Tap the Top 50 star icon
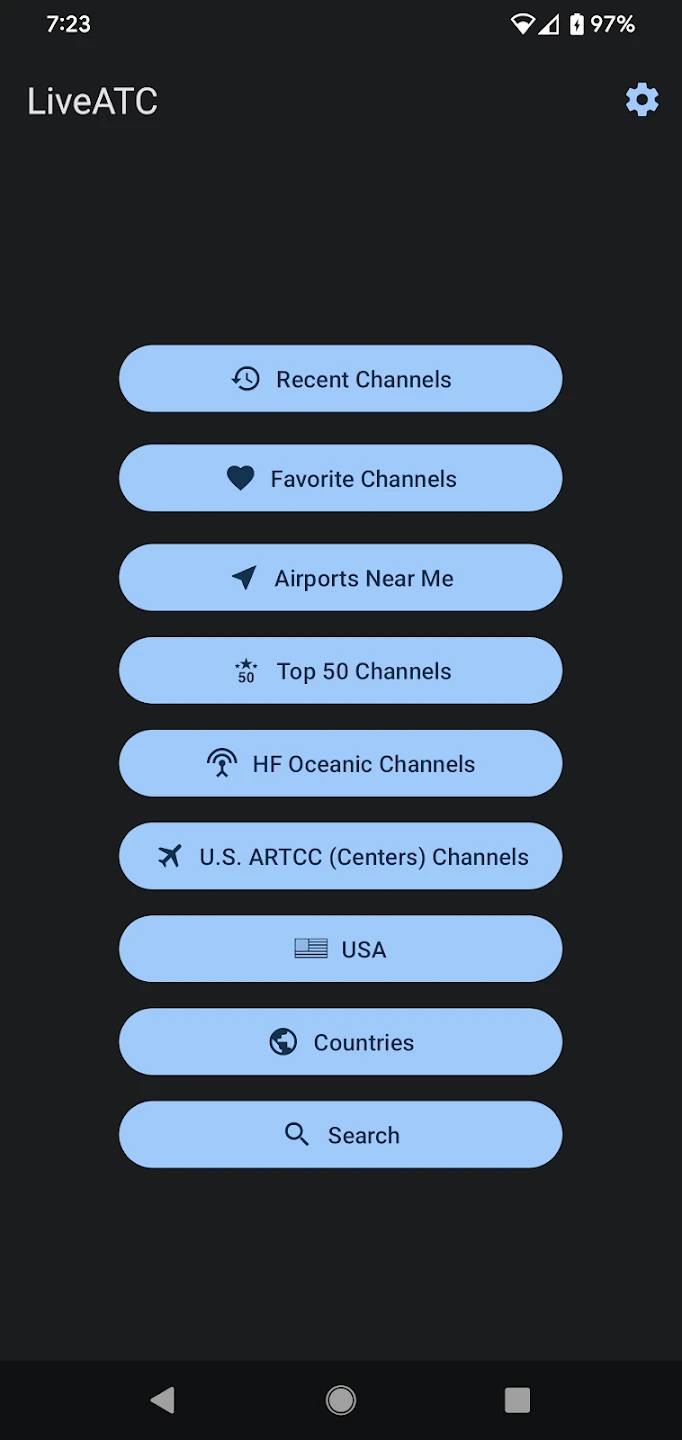Image resolution: width=682 pixels, height=1440 pixels. tap(246, 671)
